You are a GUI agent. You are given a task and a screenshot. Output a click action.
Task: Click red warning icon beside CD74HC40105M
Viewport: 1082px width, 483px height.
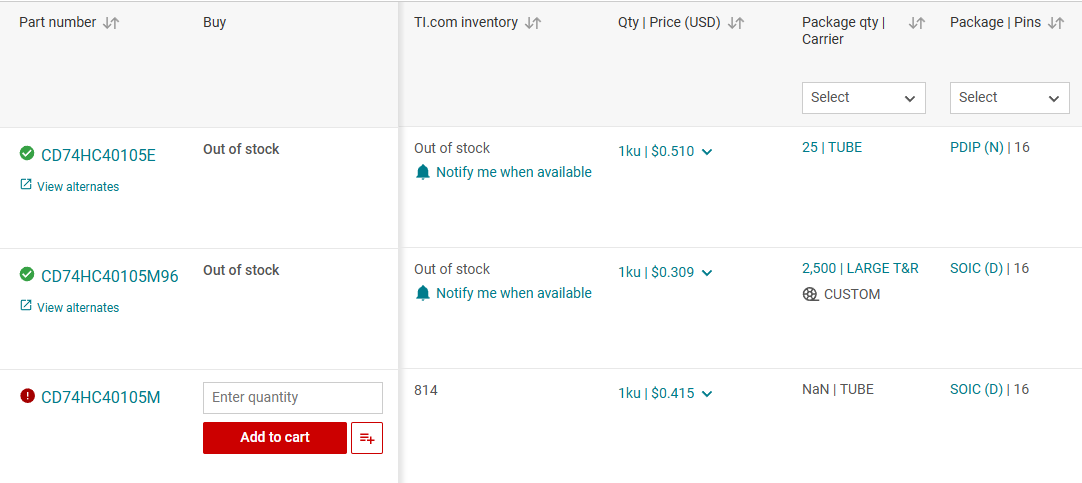pos(27,396)
